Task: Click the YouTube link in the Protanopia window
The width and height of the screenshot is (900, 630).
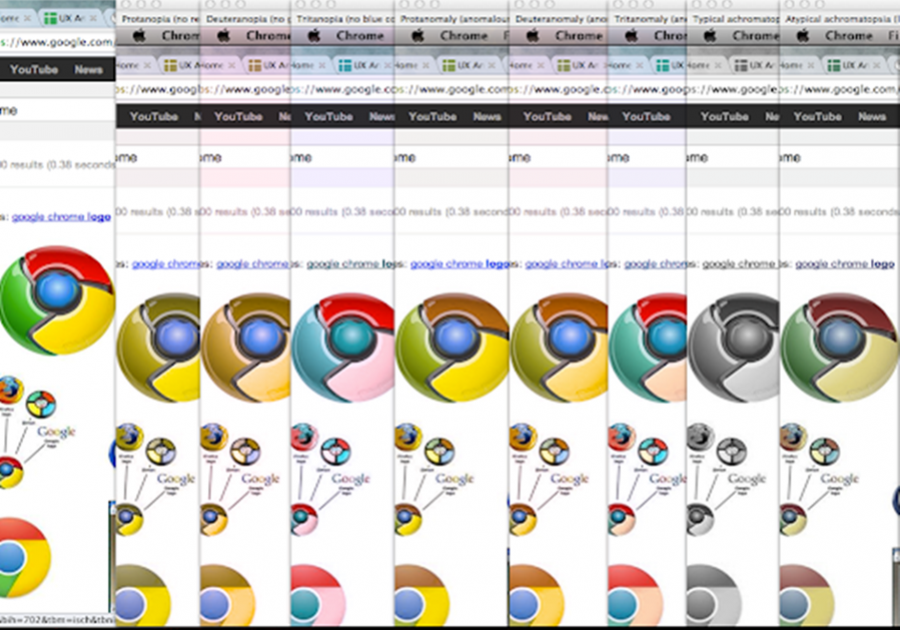Action: (x=154, y=116)
